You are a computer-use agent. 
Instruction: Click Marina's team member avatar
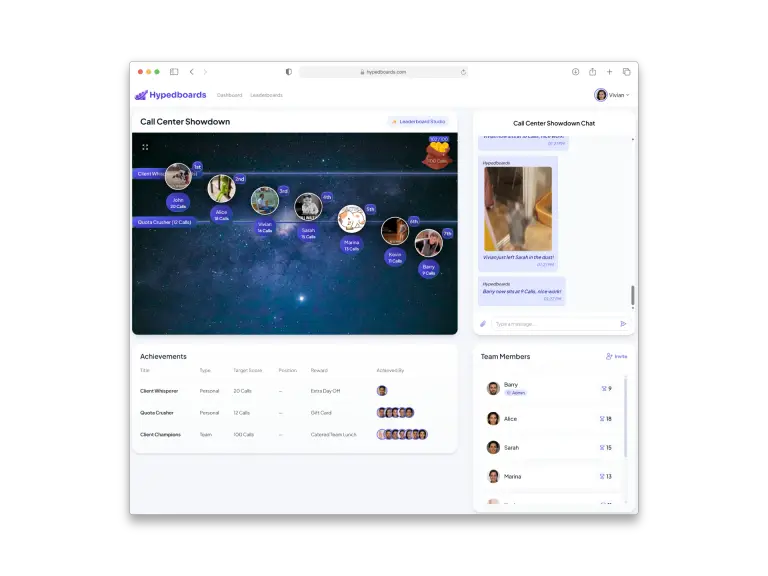click(x=493, y=476)
